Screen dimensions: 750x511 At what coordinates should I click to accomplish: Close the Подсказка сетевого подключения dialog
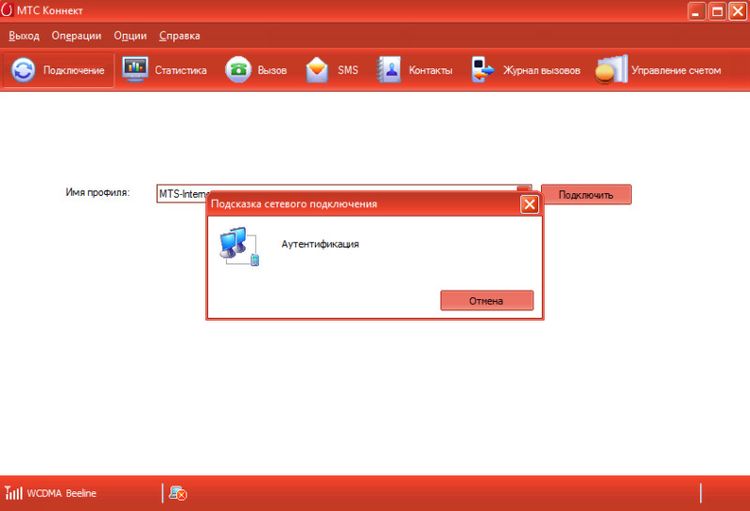529,205
